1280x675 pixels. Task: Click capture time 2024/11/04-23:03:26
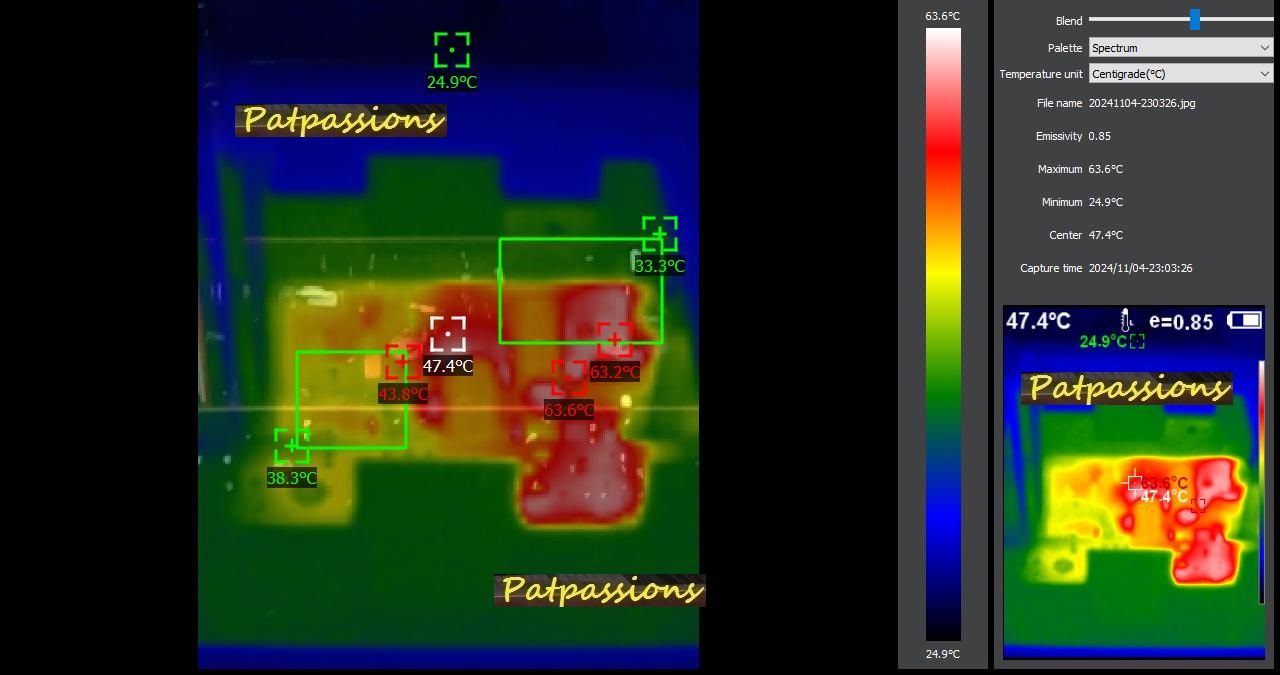click(1141, 268)
